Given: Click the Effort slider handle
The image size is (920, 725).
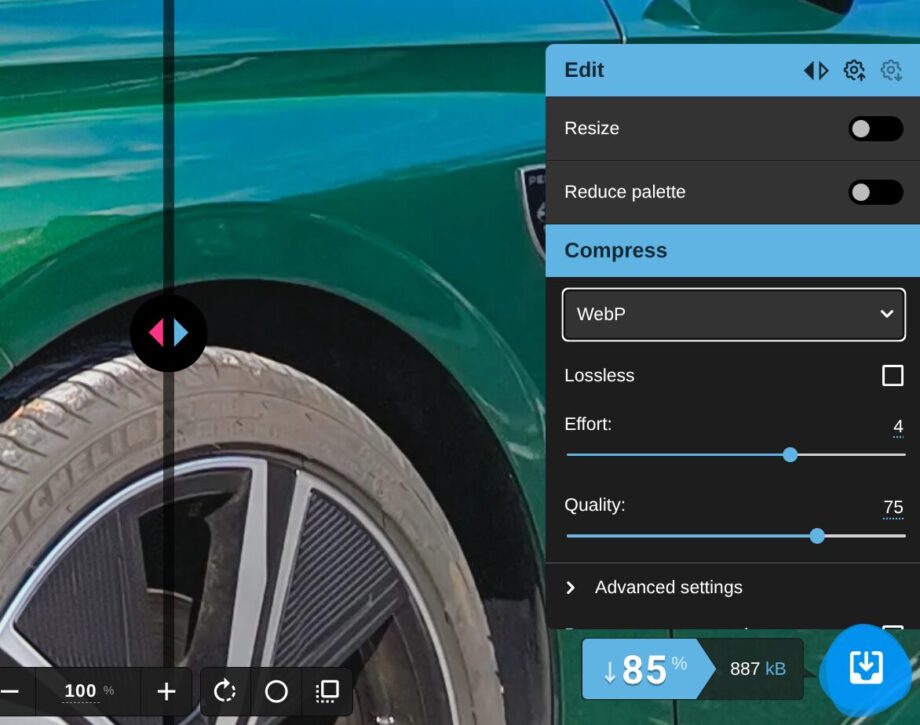Looking at the screenshot, I should pyautogui.click(x=790, y=455).
